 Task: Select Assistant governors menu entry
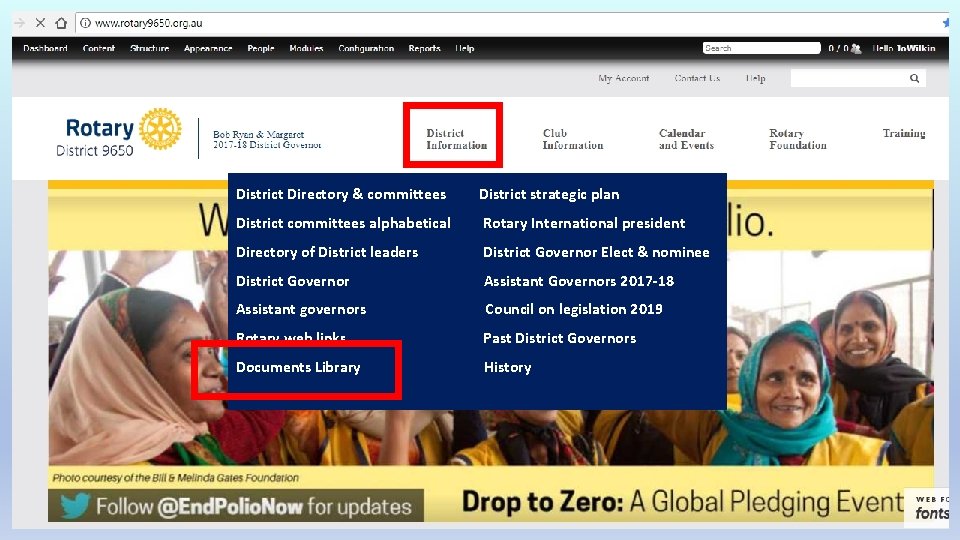pos(301,309)
